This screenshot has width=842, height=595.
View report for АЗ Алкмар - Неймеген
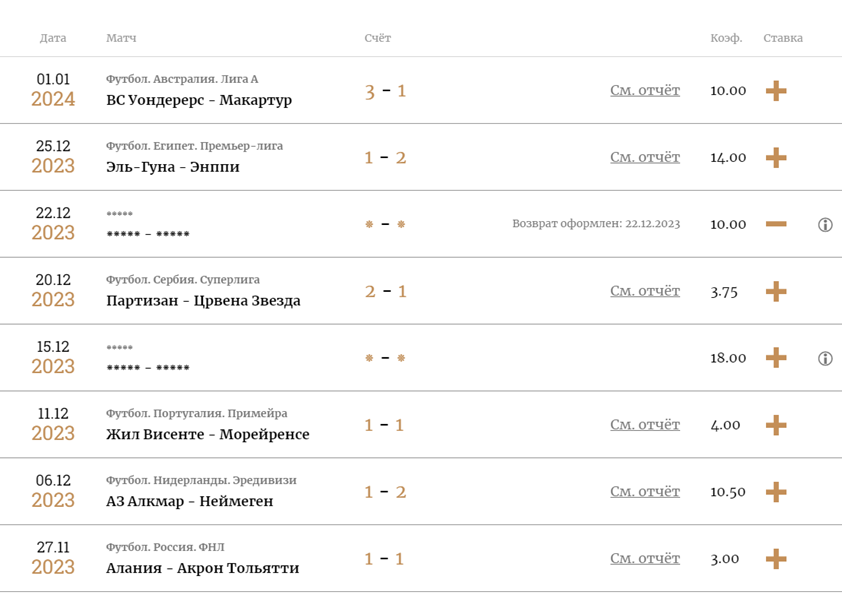tap(645, 491)
